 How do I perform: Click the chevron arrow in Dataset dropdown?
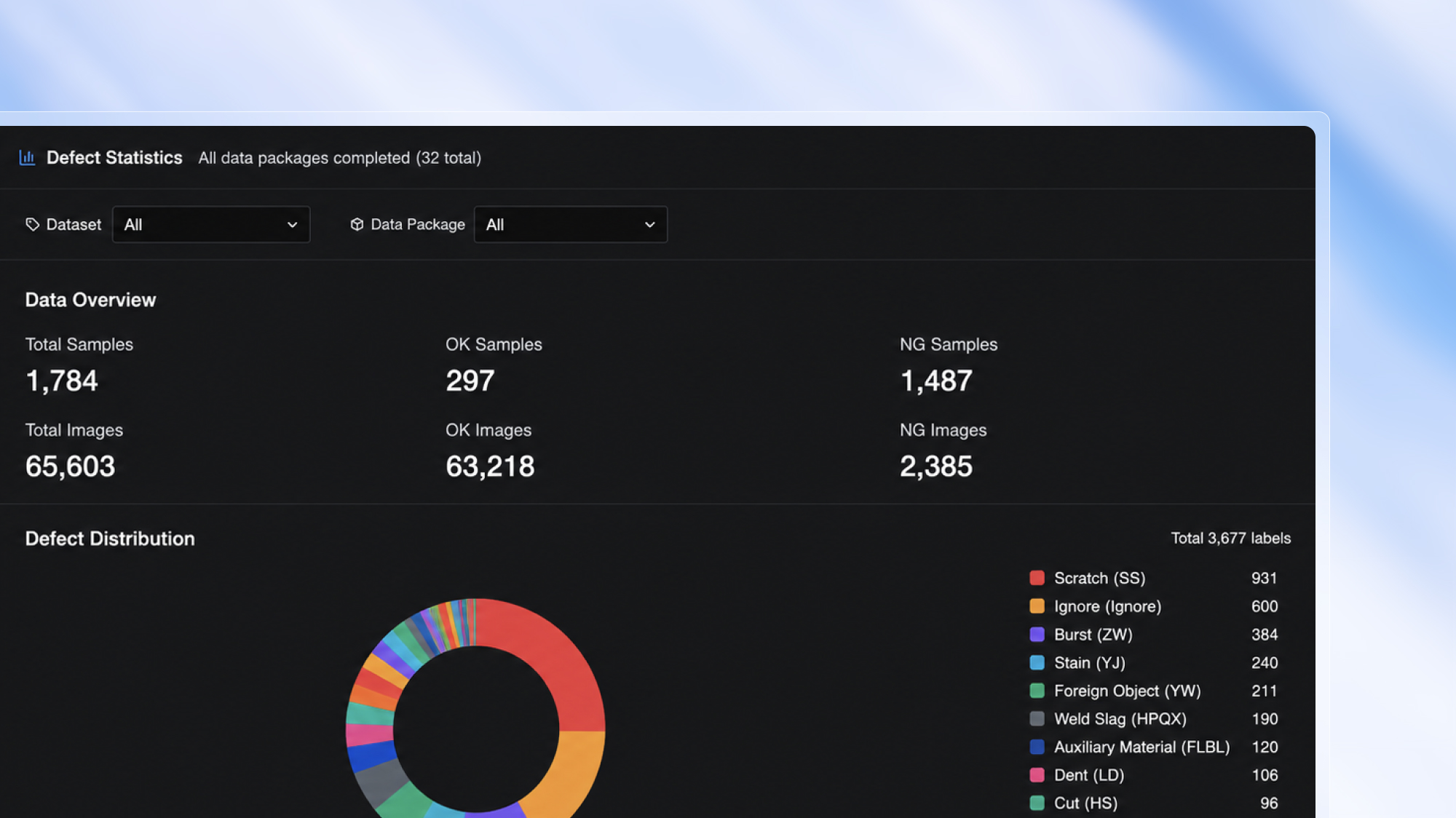[x=292, y=225]
